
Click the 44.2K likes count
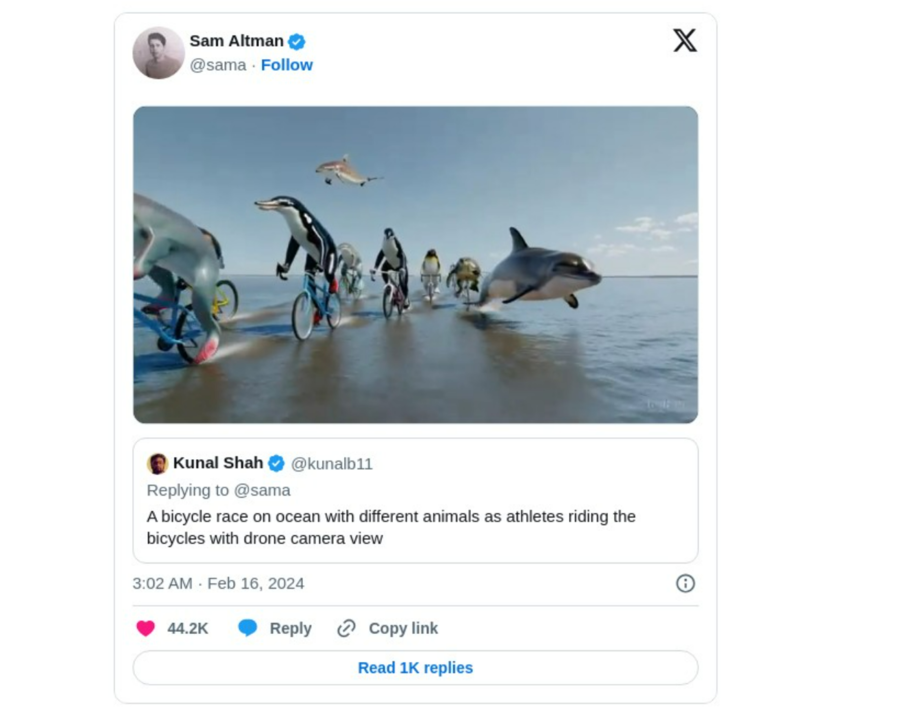coord(188,628)
